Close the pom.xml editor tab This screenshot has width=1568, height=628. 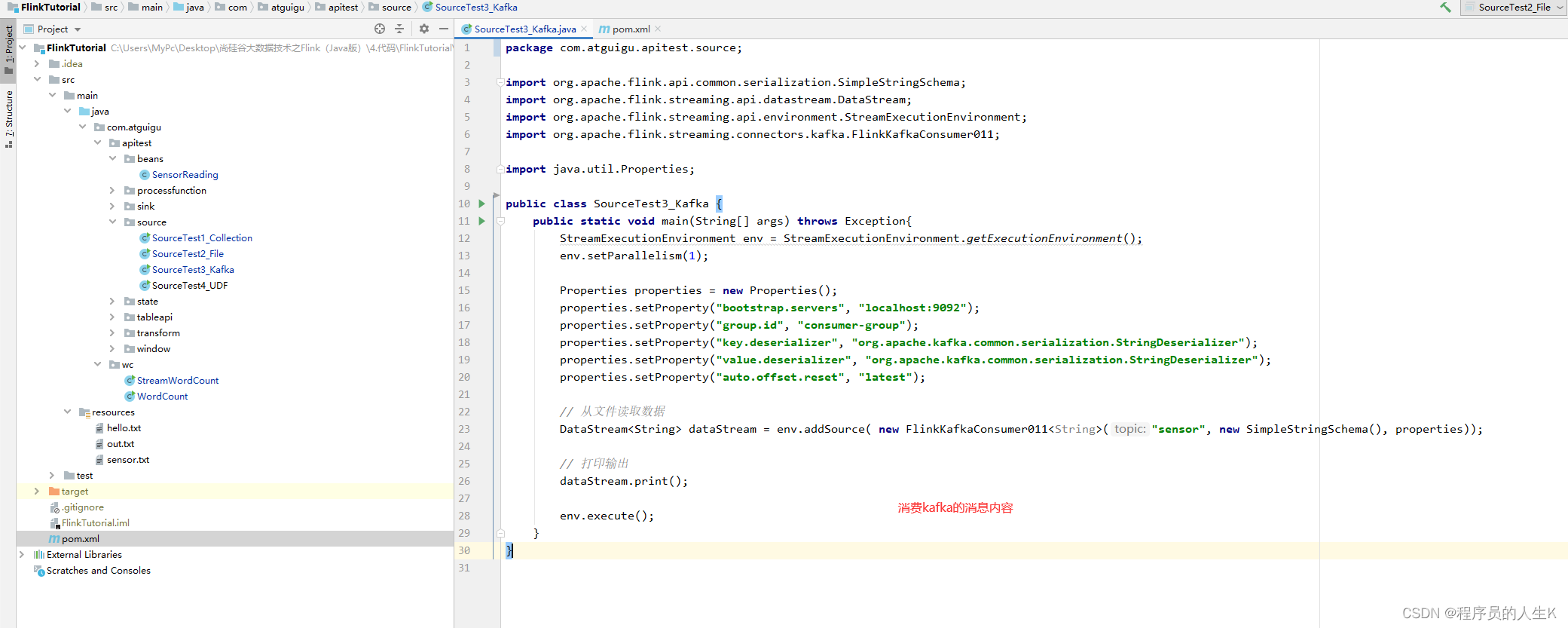pos(658,29)
